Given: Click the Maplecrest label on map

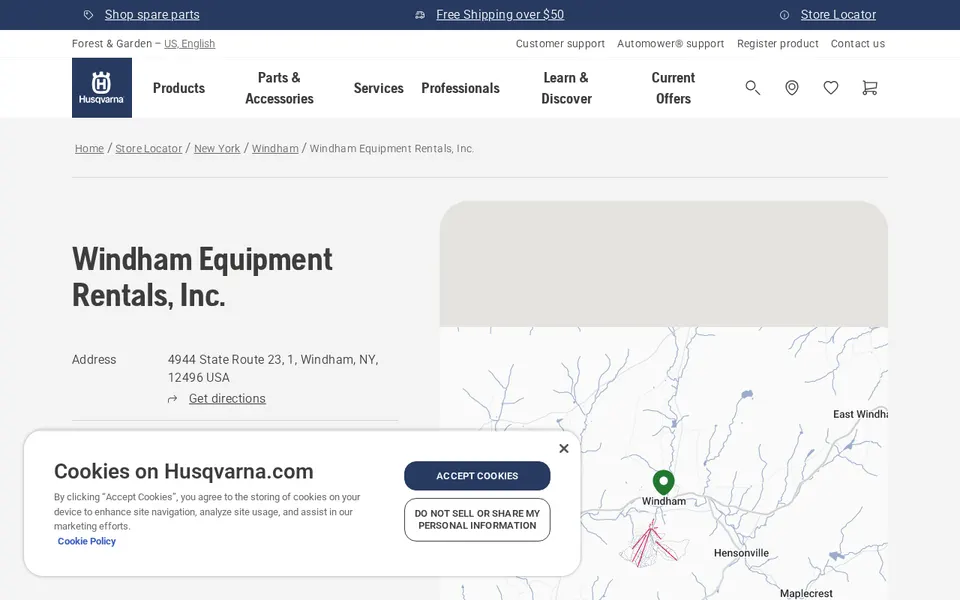Looking at the screenshot, I should click(806, 593).
